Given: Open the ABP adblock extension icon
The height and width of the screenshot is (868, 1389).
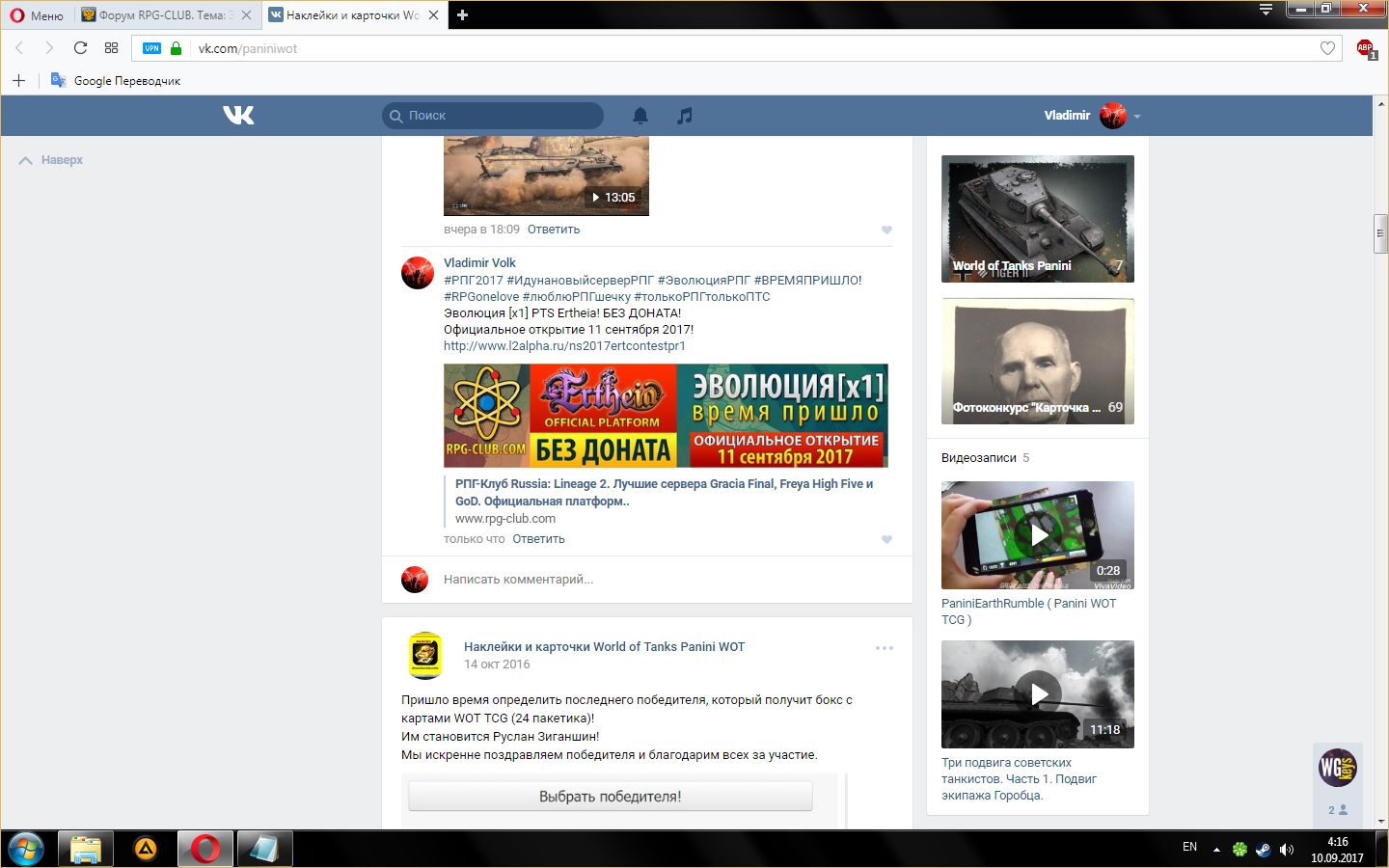Looking at the screenshot, I should tap(1366, 48).
